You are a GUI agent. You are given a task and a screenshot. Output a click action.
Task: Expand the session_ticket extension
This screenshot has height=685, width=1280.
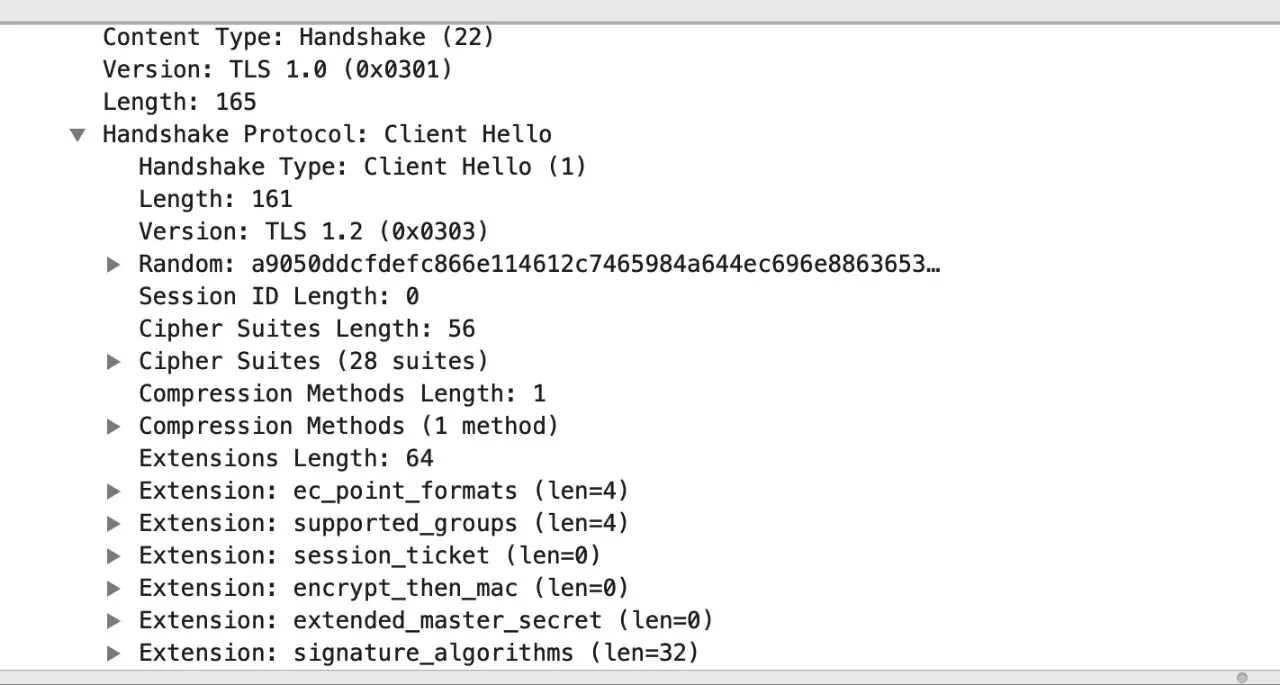click(114, 556)
